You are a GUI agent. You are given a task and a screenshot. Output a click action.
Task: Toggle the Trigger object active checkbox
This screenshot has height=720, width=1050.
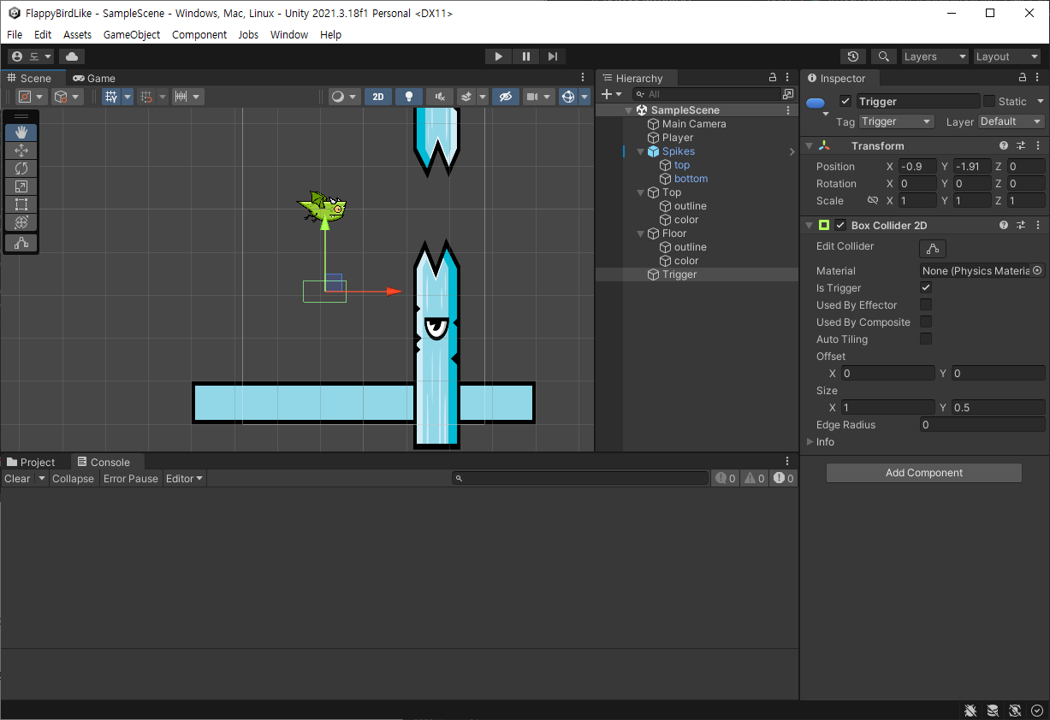[x=845, y=101]
